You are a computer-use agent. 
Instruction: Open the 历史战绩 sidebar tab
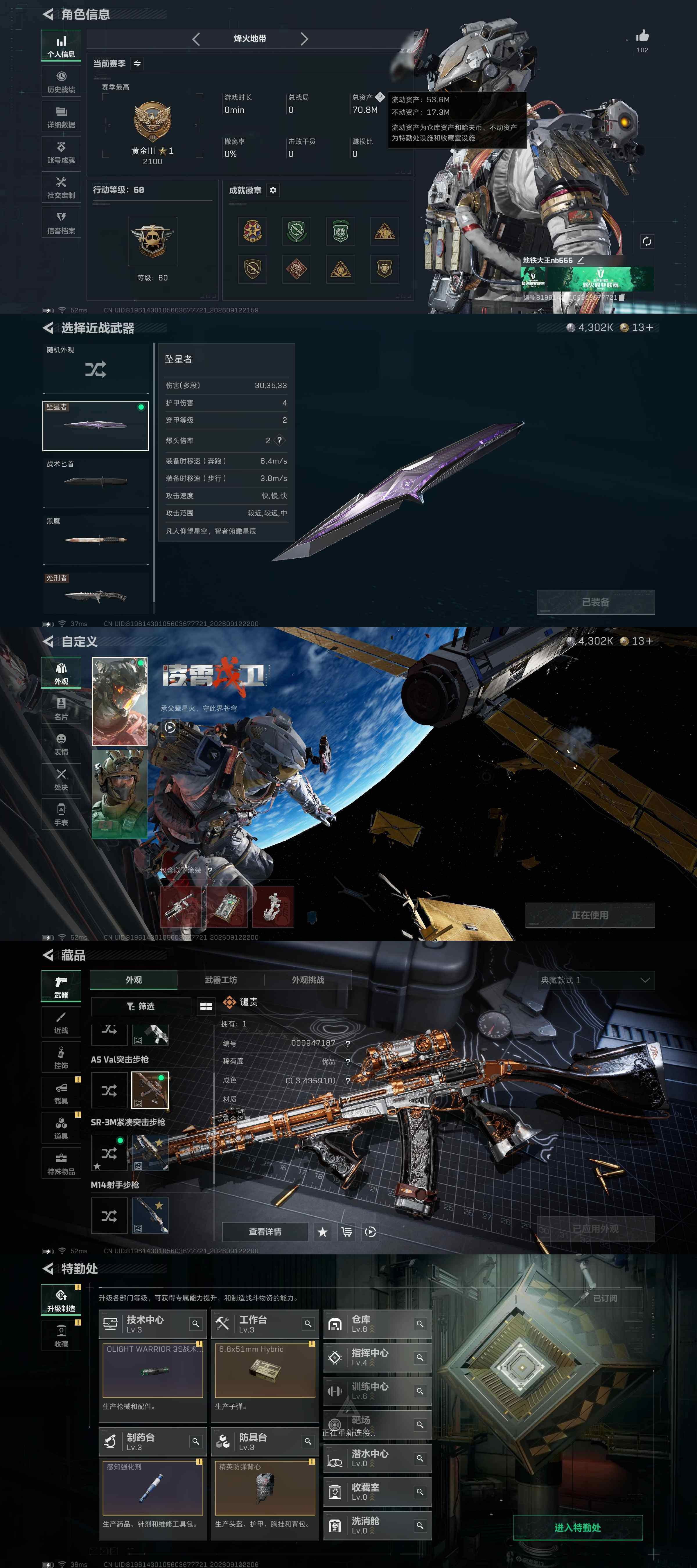61,82
